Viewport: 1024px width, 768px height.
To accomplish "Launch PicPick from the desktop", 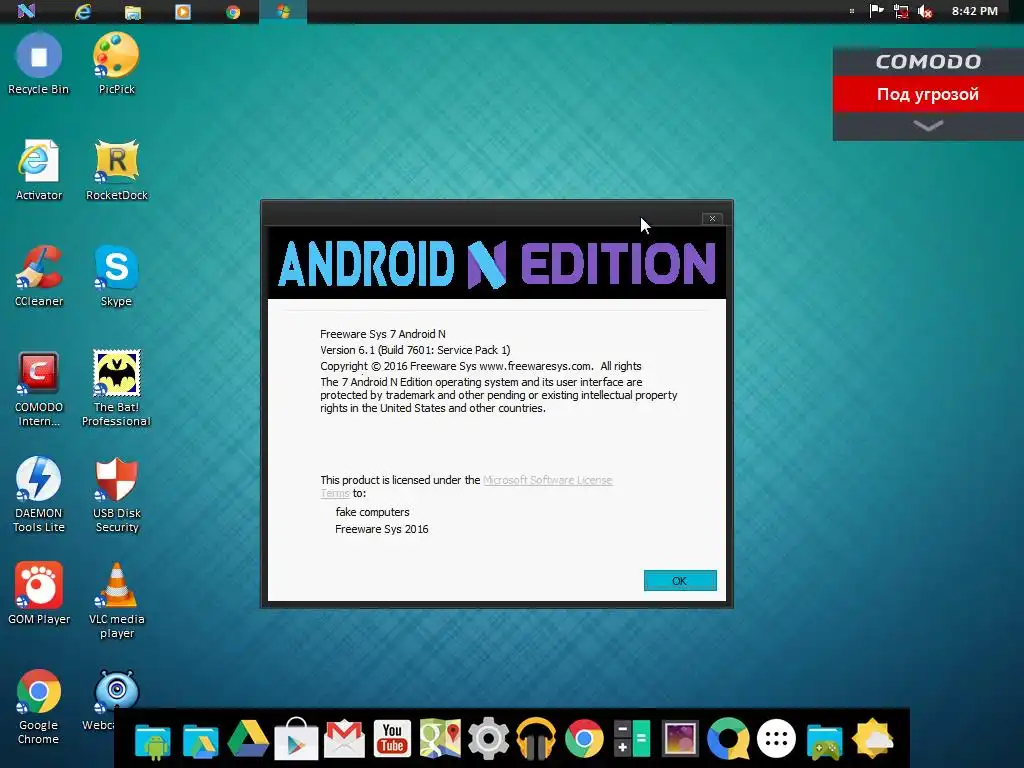I will 116,64.
